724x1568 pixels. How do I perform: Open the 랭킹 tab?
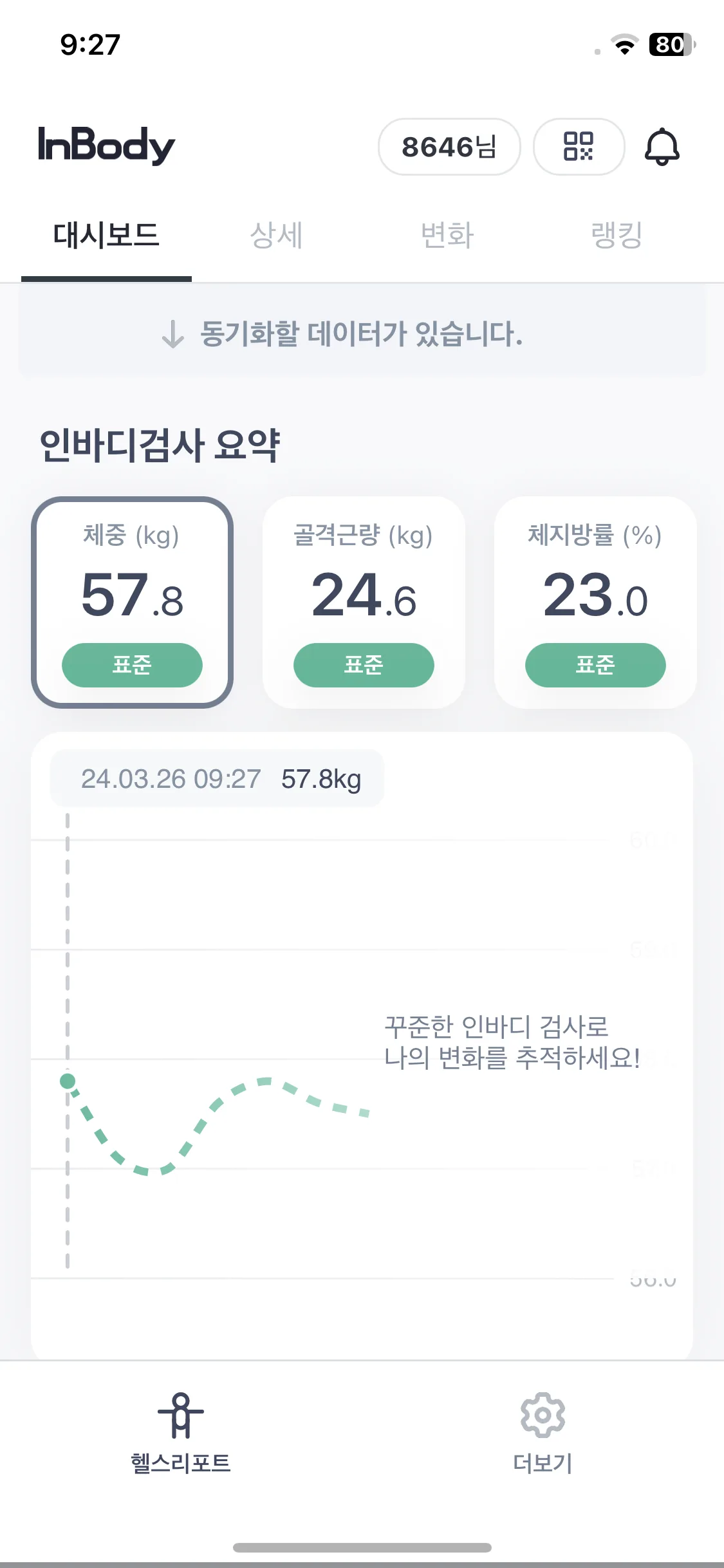617,235
